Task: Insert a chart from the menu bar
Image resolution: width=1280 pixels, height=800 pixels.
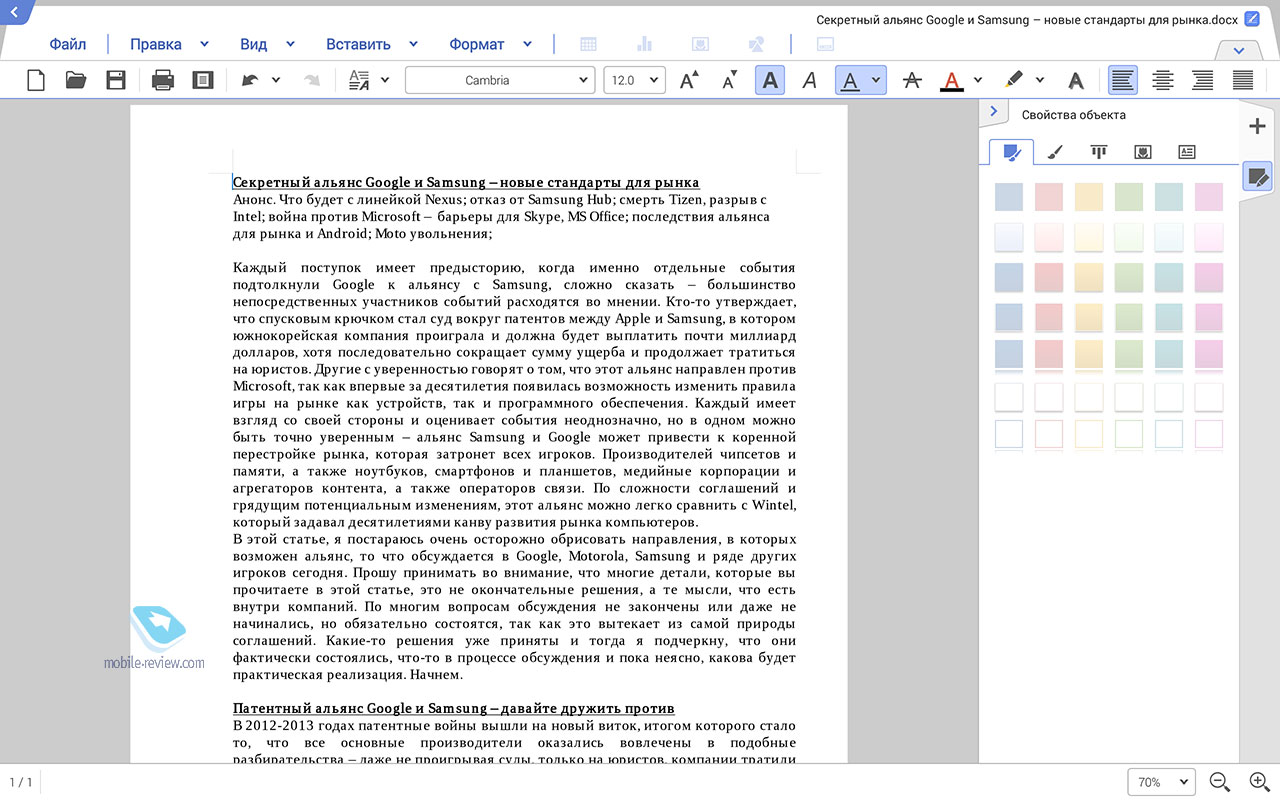Action: tap(645, 44)
